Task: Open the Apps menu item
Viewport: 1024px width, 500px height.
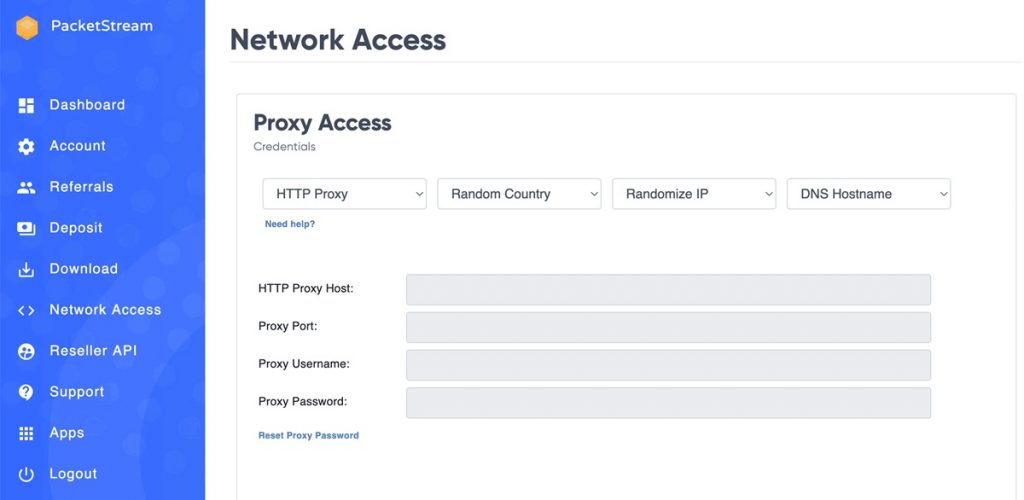Action: (x=66, y=433)
